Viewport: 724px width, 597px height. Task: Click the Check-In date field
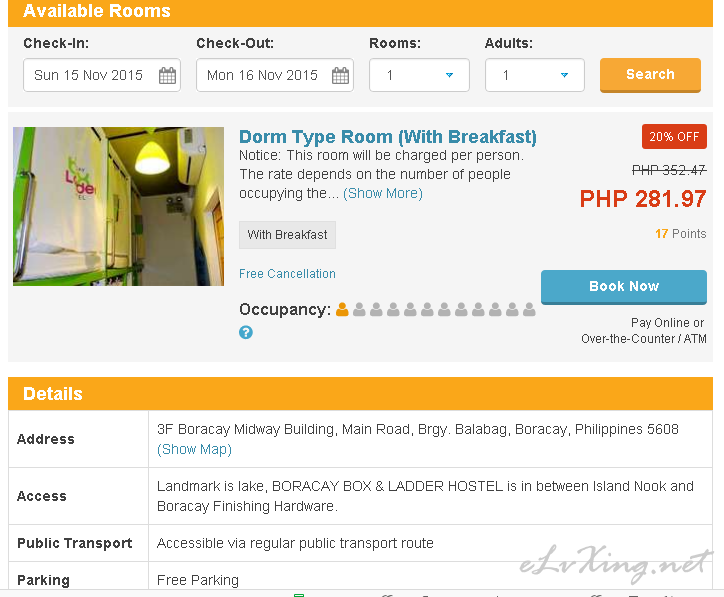[102, 75]
